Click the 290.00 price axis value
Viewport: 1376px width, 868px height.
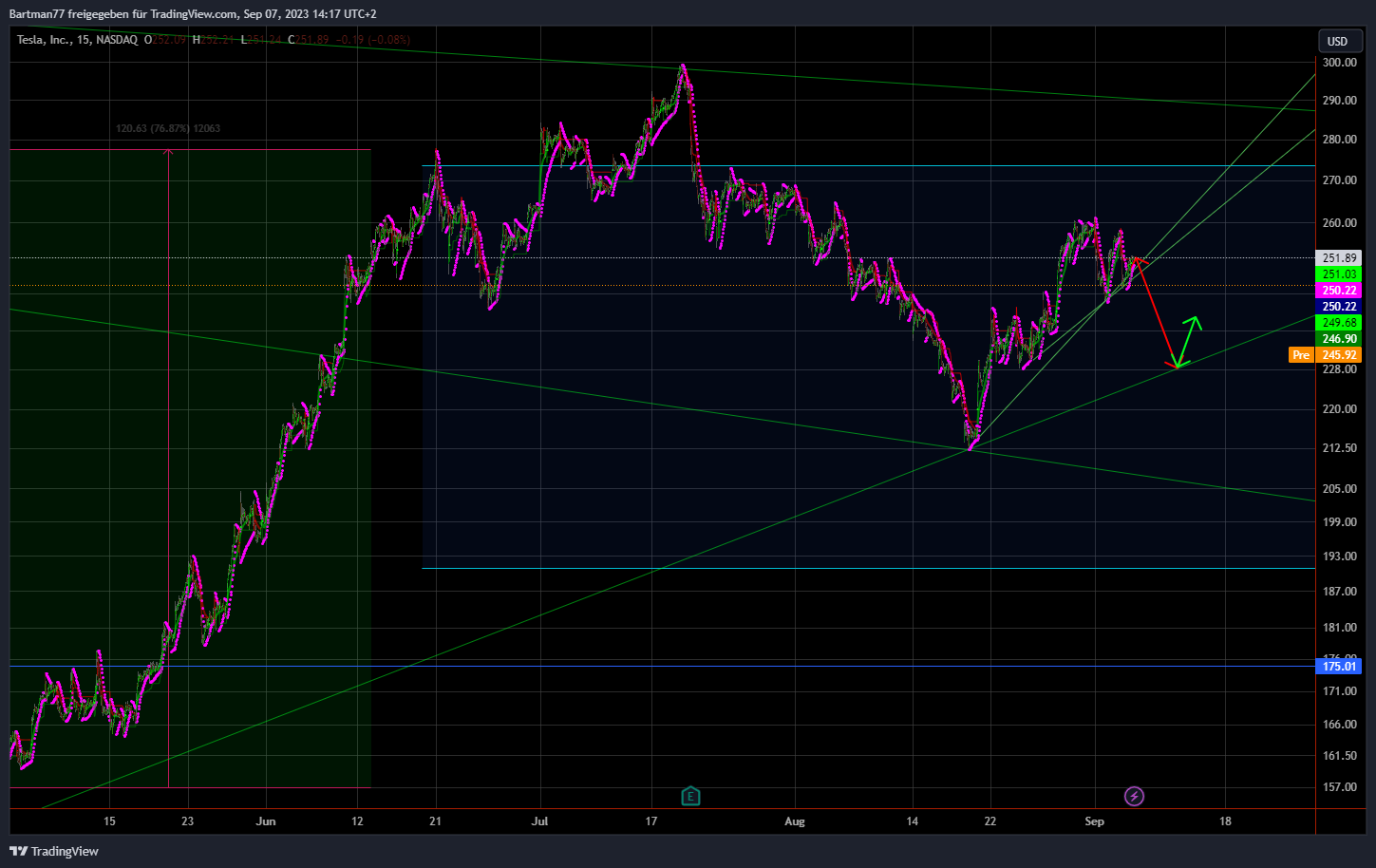[1340, 101]
